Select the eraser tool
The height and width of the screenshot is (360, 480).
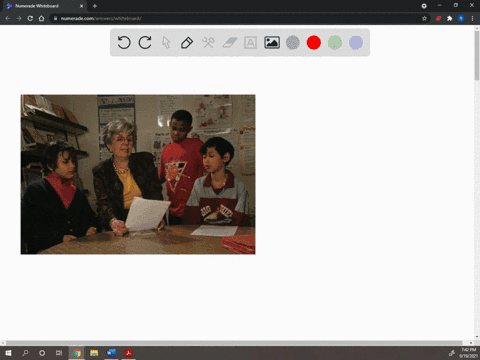point(229,43)
